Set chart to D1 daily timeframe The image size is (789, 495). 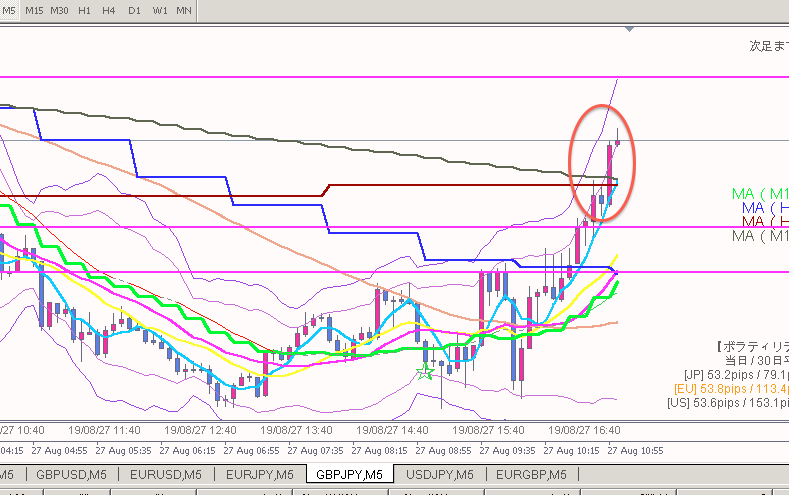click(x=134, y=10)
